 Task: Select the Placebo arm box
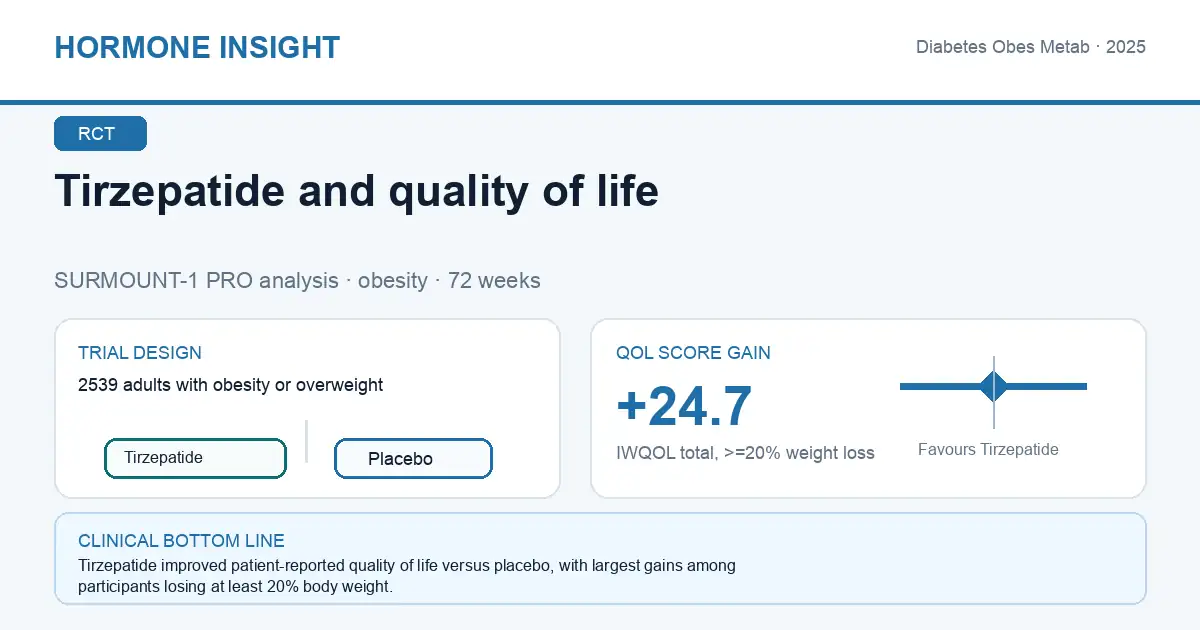413,459
